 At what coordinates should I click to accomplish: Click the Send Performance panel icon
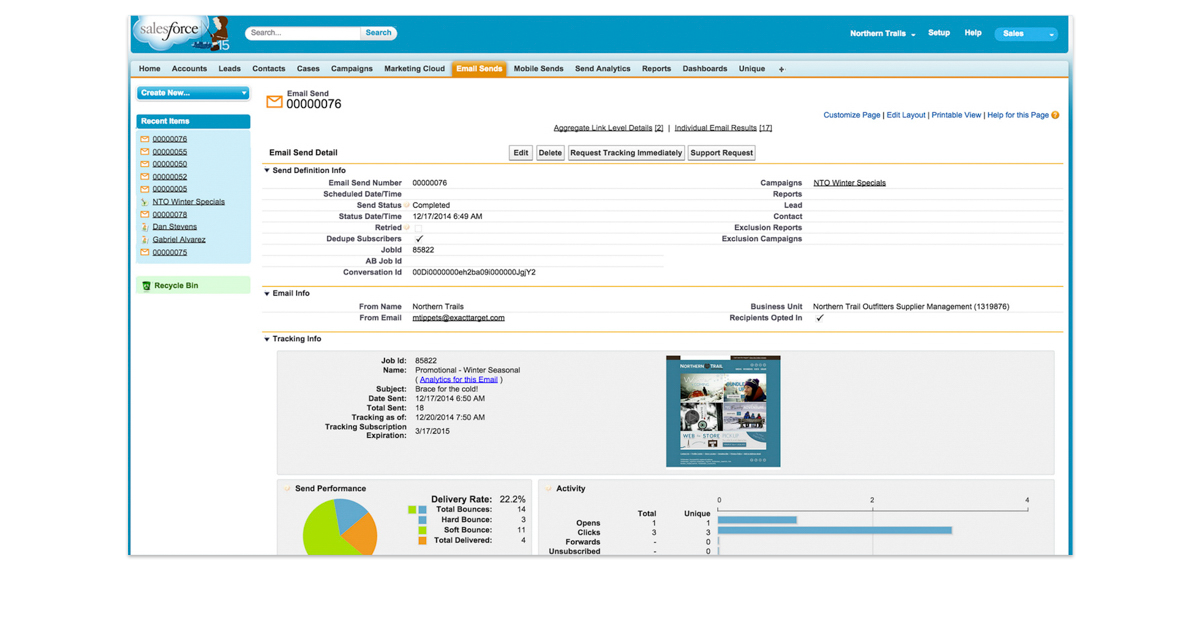287,489
